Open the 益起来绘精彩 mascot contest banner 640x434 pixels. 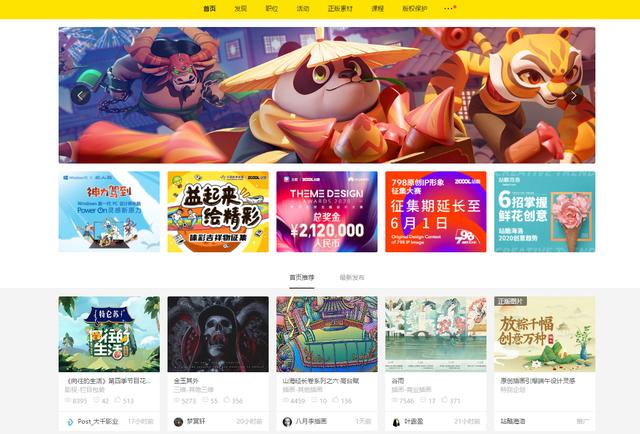(x=218, y=211)
